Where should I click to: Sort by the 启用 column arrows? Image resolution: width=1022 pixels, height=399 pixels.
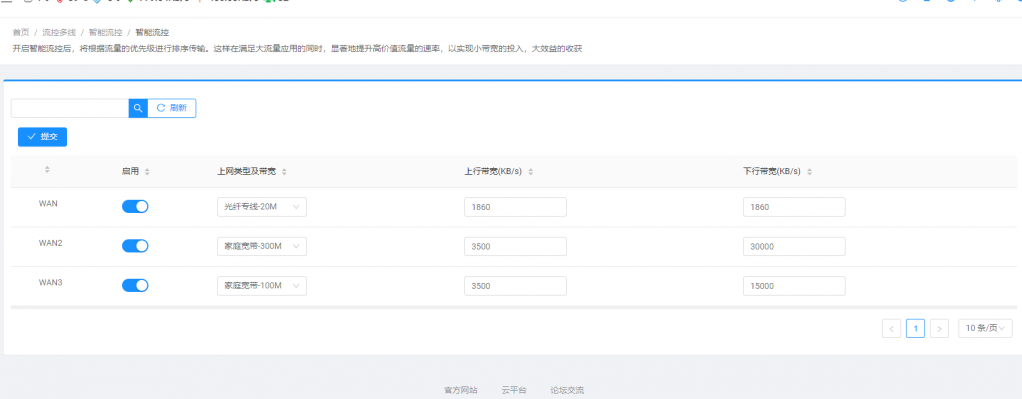[147, 171]
